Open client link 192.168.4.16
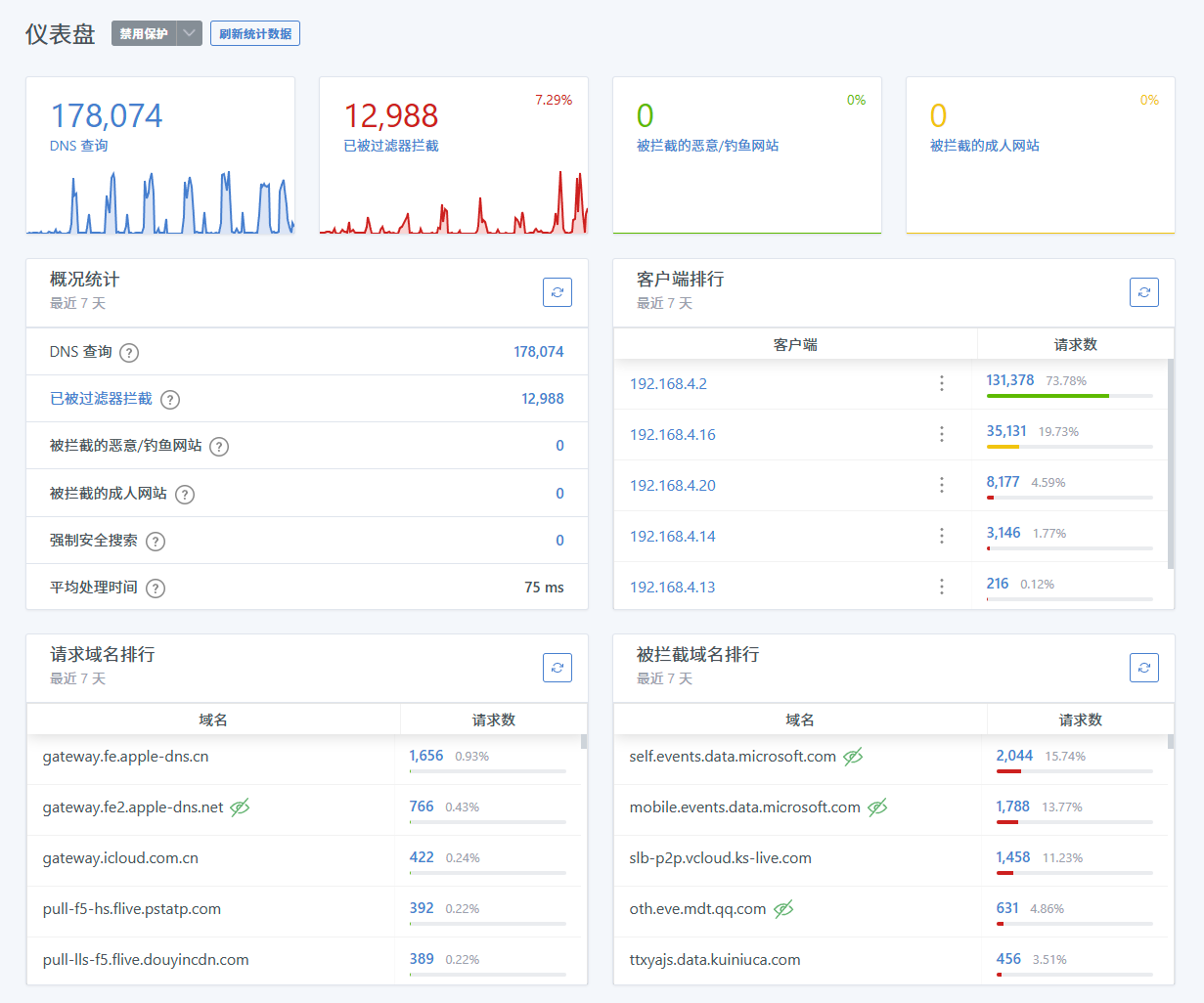The height and width of the screenshot is (1003, 1204). click(673, 435)
